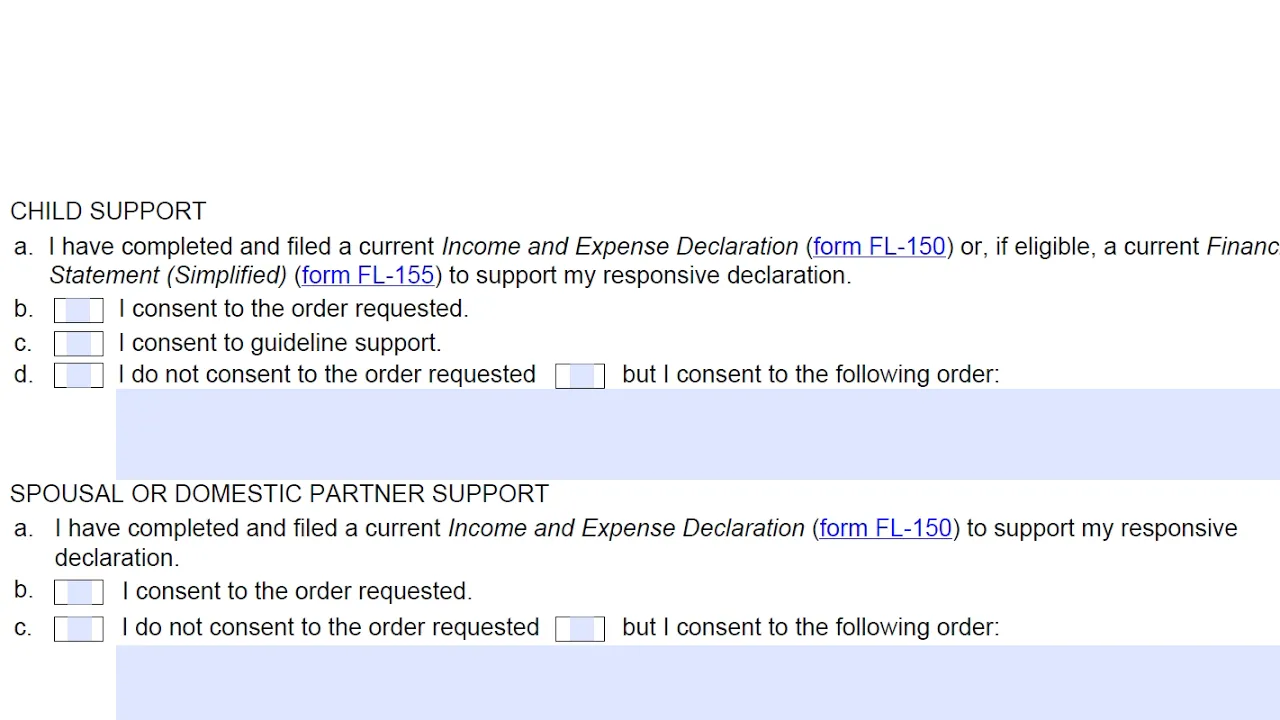The height and width of the screenshot is (720, 1280).
Task: Click 'Income and Expense Declaration' text in Spousal section
Action: pyautogui.click(x=626, y=528)
